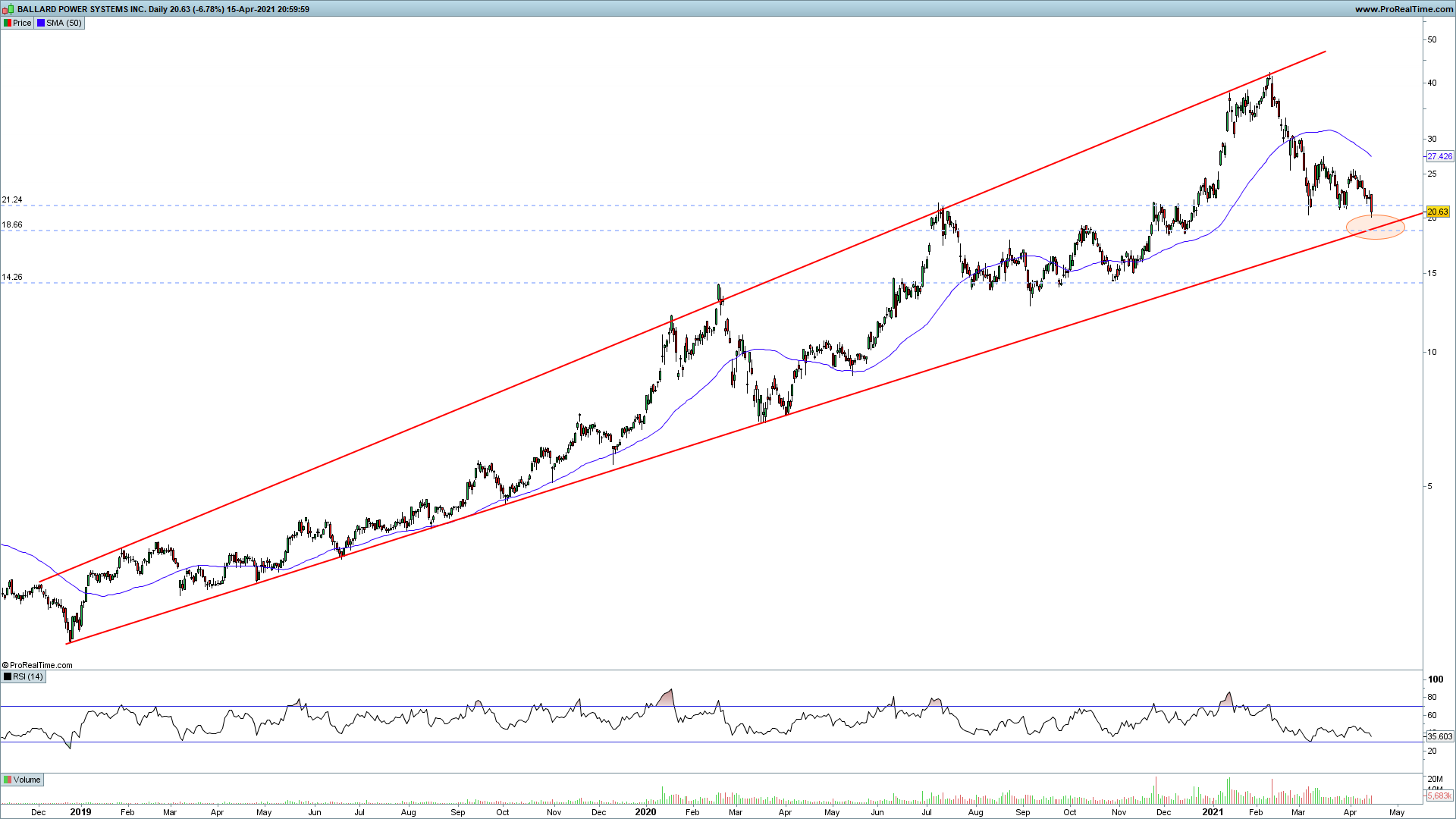Click the ©ProRealTime.com copyright text
This screenshot has width=1456, height=819.
38,665
